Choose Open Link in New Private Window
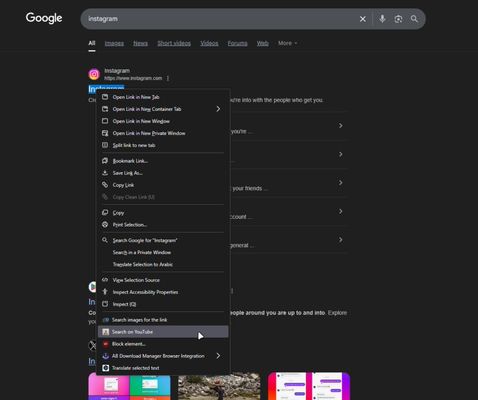This screenshot has width=478, height=400. tap(163, 133)
